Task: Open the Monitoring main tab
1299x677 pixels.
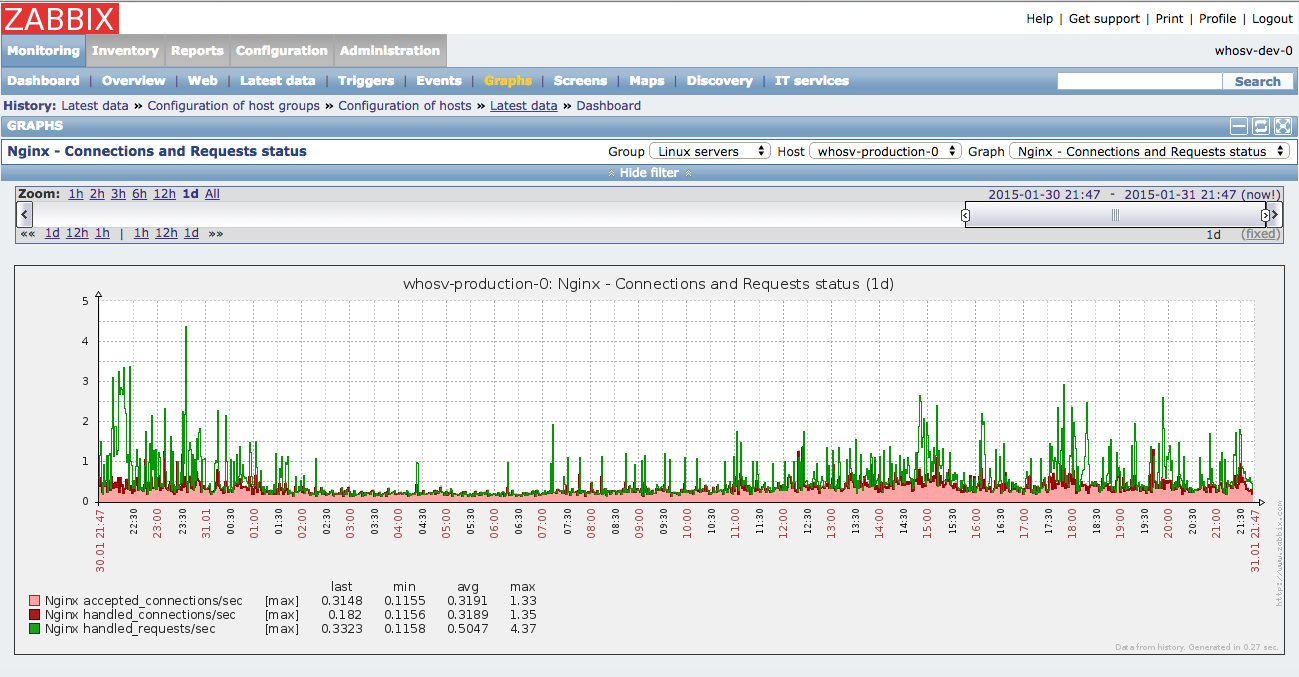Action: coord(43,51)
